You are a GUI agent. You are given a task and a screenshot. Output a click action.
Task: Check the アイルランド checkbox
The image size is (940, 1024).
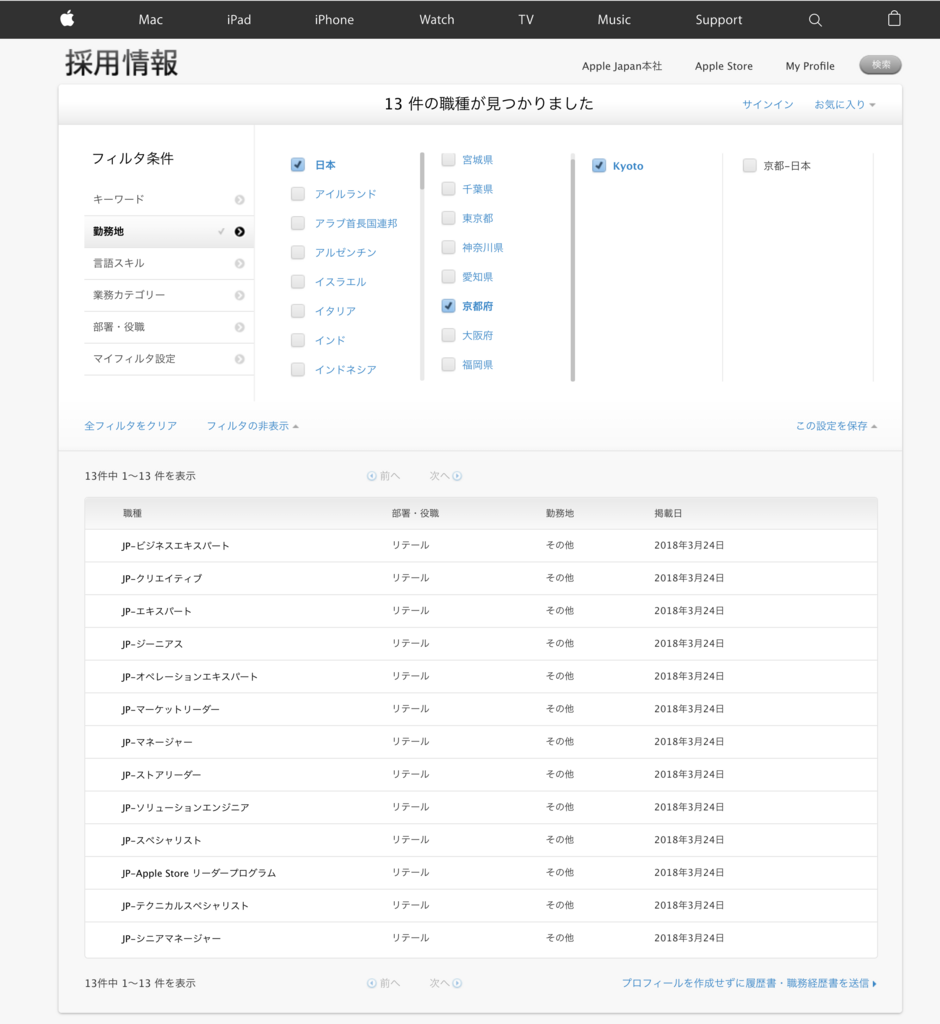(x=298, y=194)
